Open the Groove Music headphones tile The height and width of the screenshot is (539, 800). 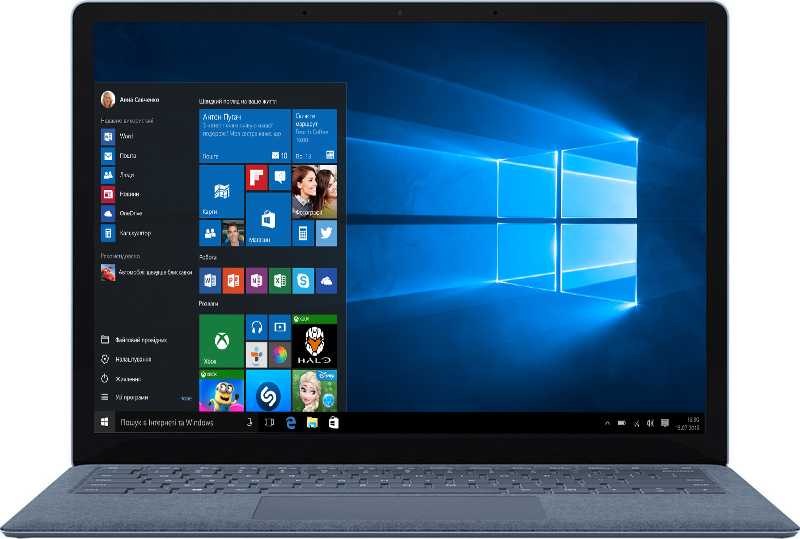coord(257,327)
